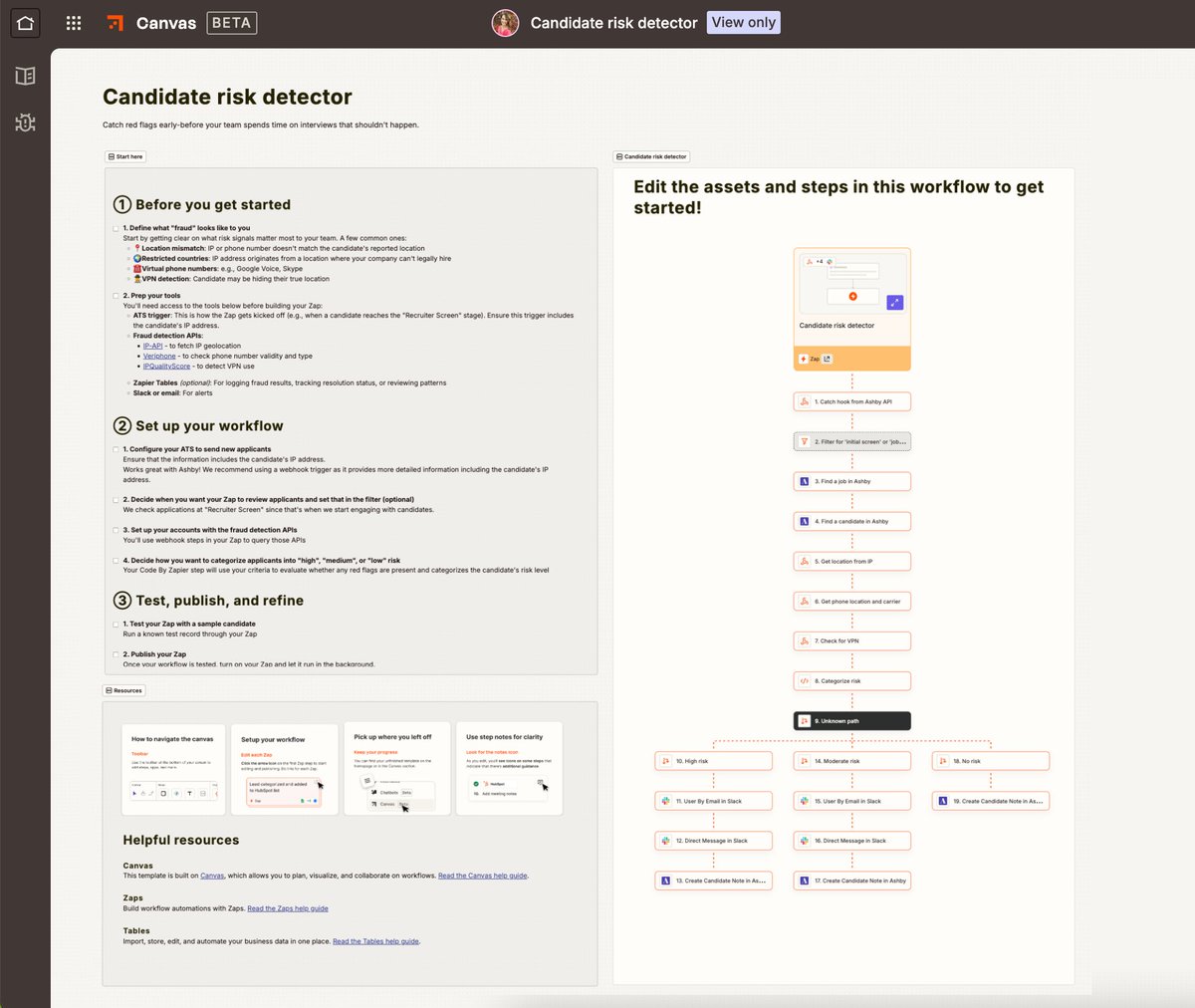The image size is (1195, 1008).
Task: Click the 'Before you get started' heading
Action: coord(202,204)
